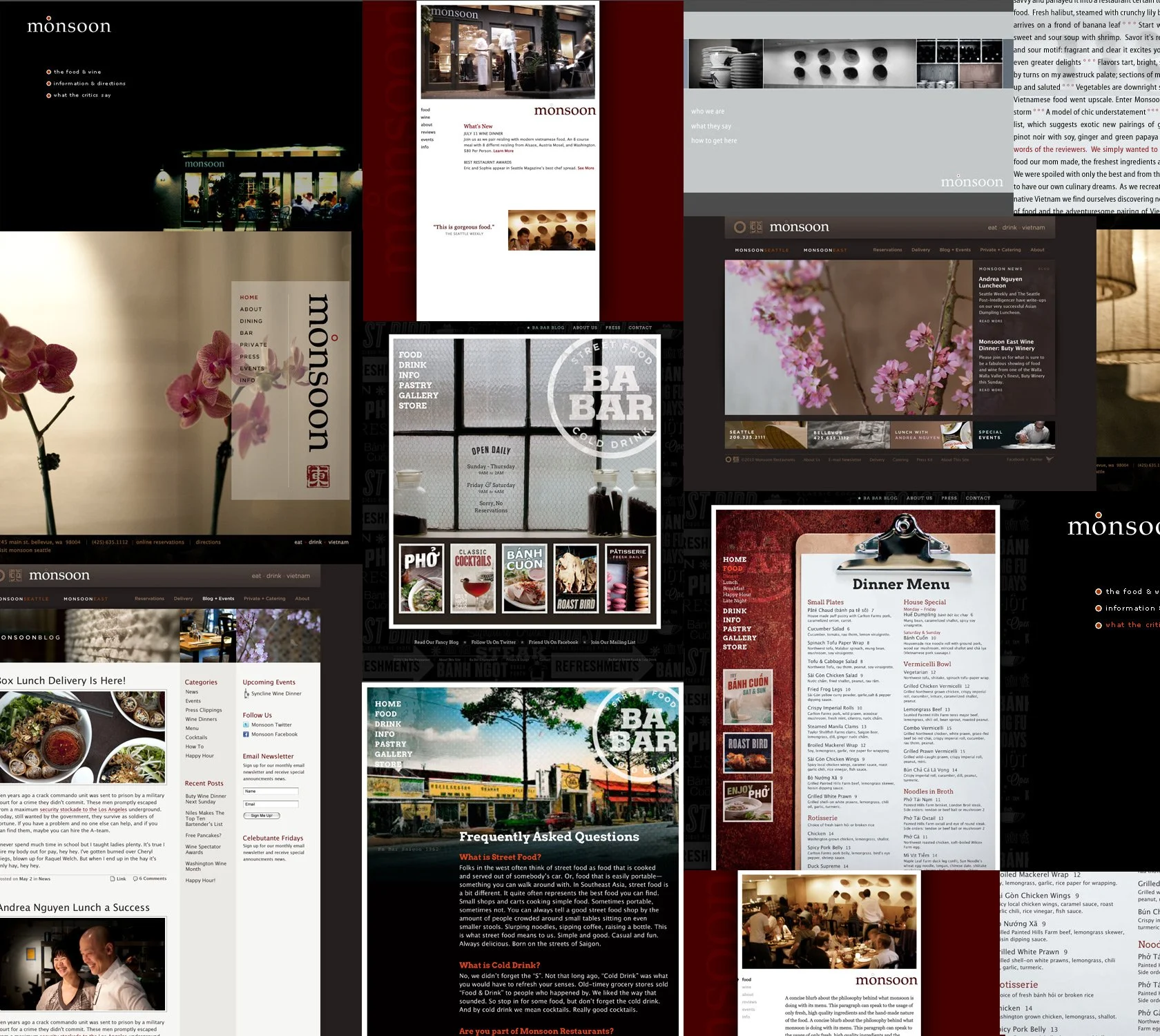Choose PRESS in the orchid mockup menu

(250, 356)
